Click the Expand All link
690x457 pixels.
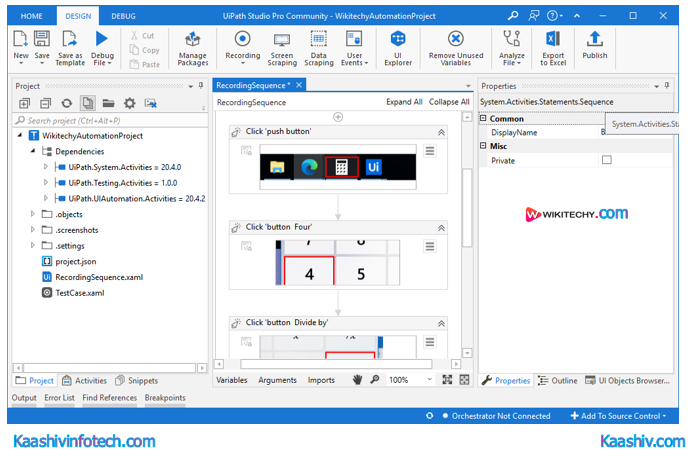(x=404, y=102)
